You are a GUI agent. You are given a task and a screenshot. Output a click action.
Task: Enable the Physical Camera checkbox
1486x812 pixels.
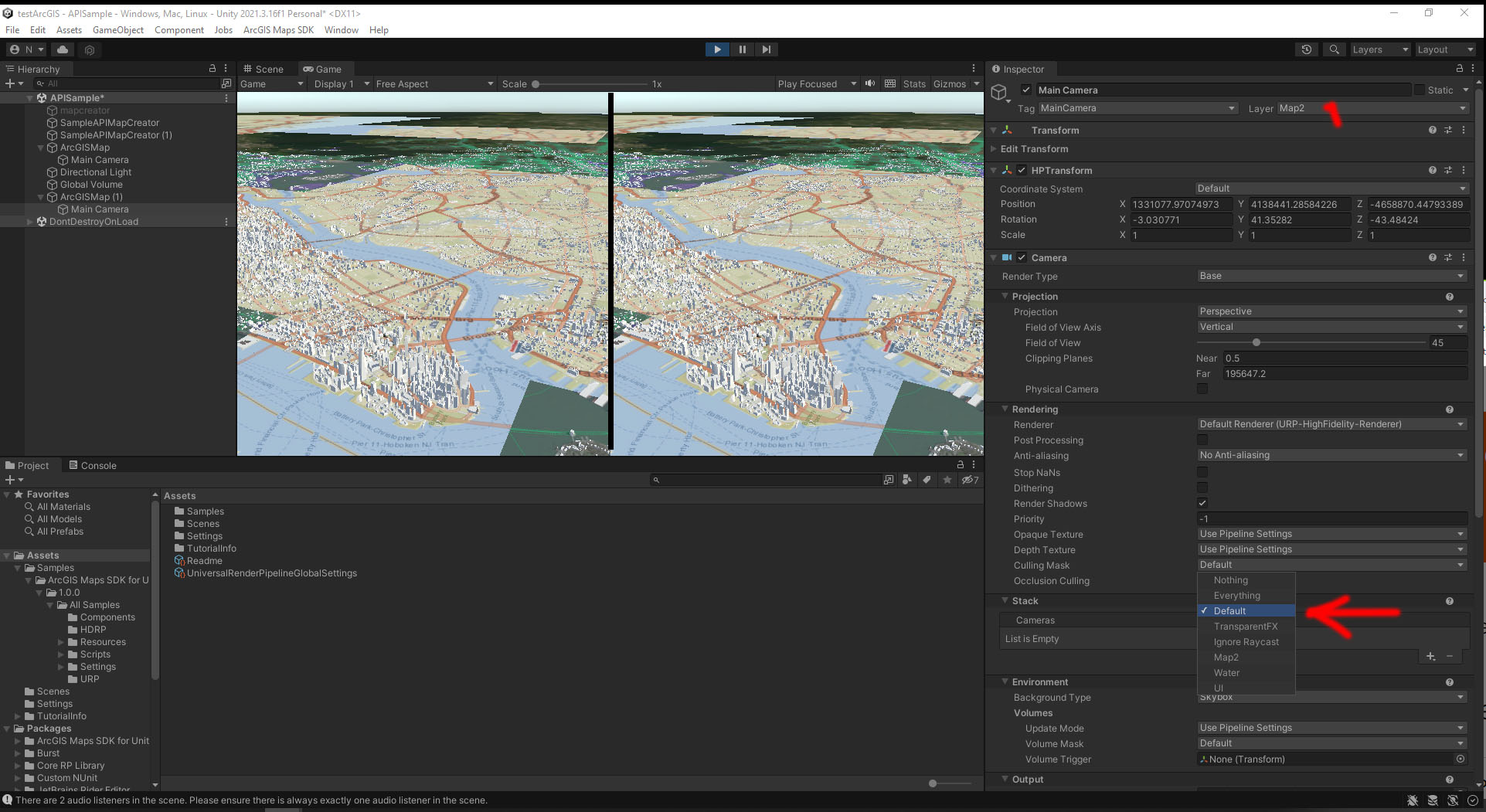[x=1202, y=389]
